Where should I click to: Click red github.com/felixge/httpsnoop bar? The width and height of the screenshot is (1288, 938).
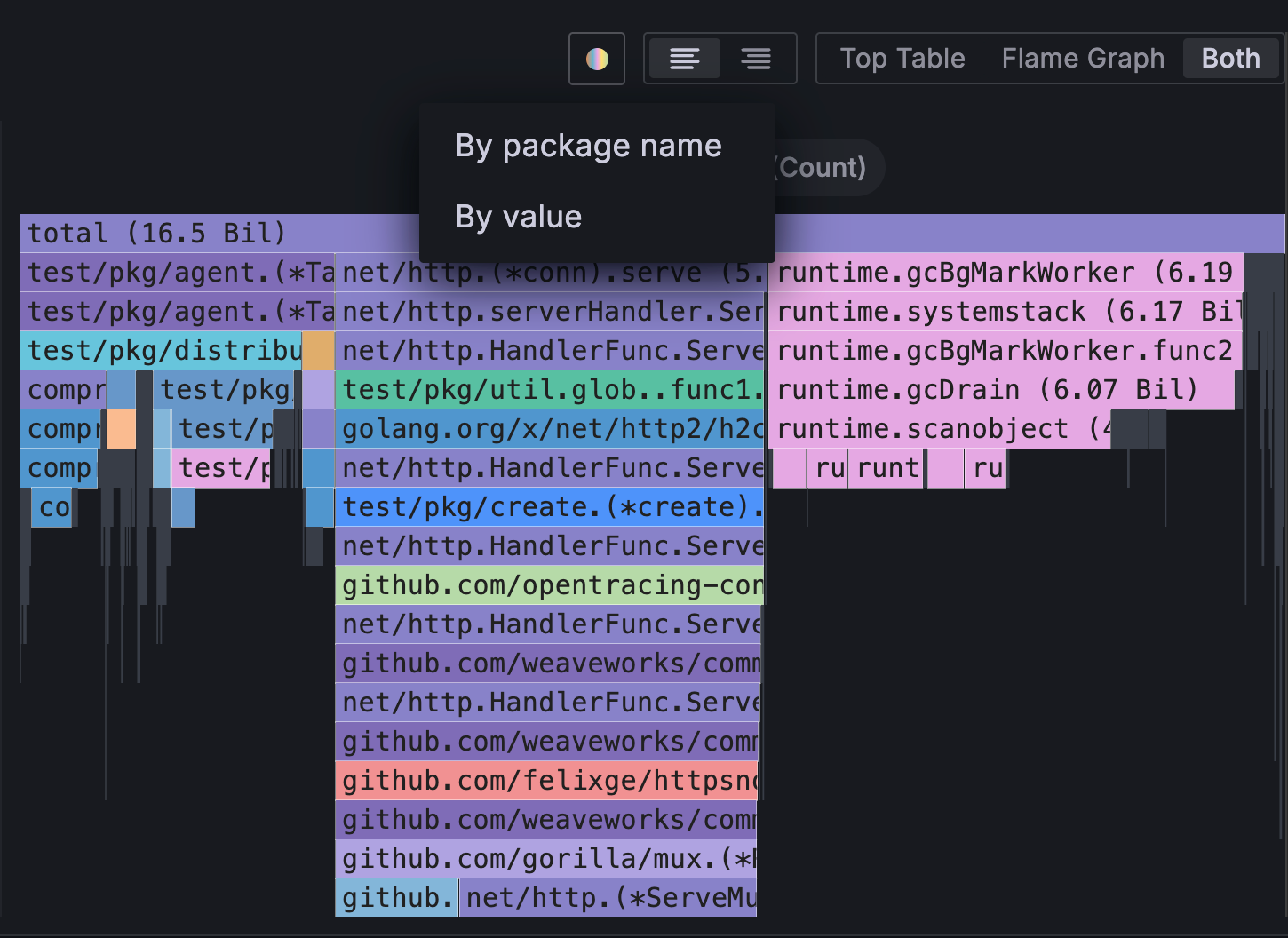(547, 781)
